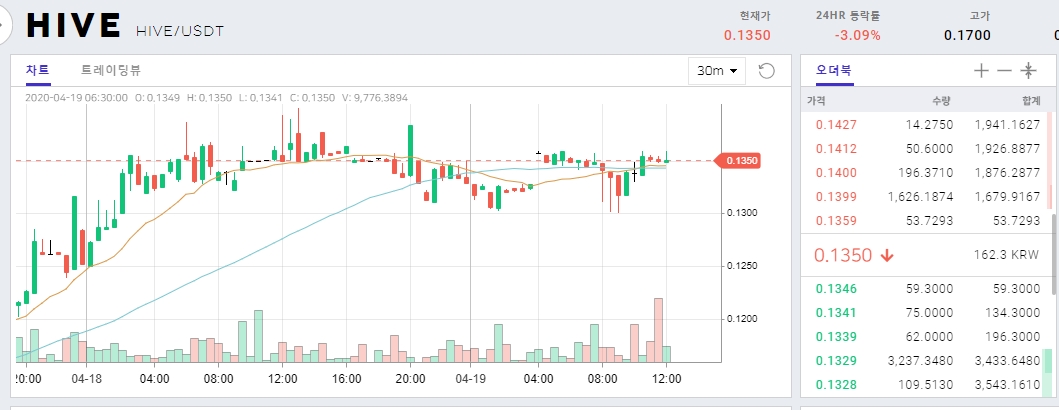Click the chart refresh icon
The height and width of the screenshot is (410, 1059).
[x=767, y=71]
